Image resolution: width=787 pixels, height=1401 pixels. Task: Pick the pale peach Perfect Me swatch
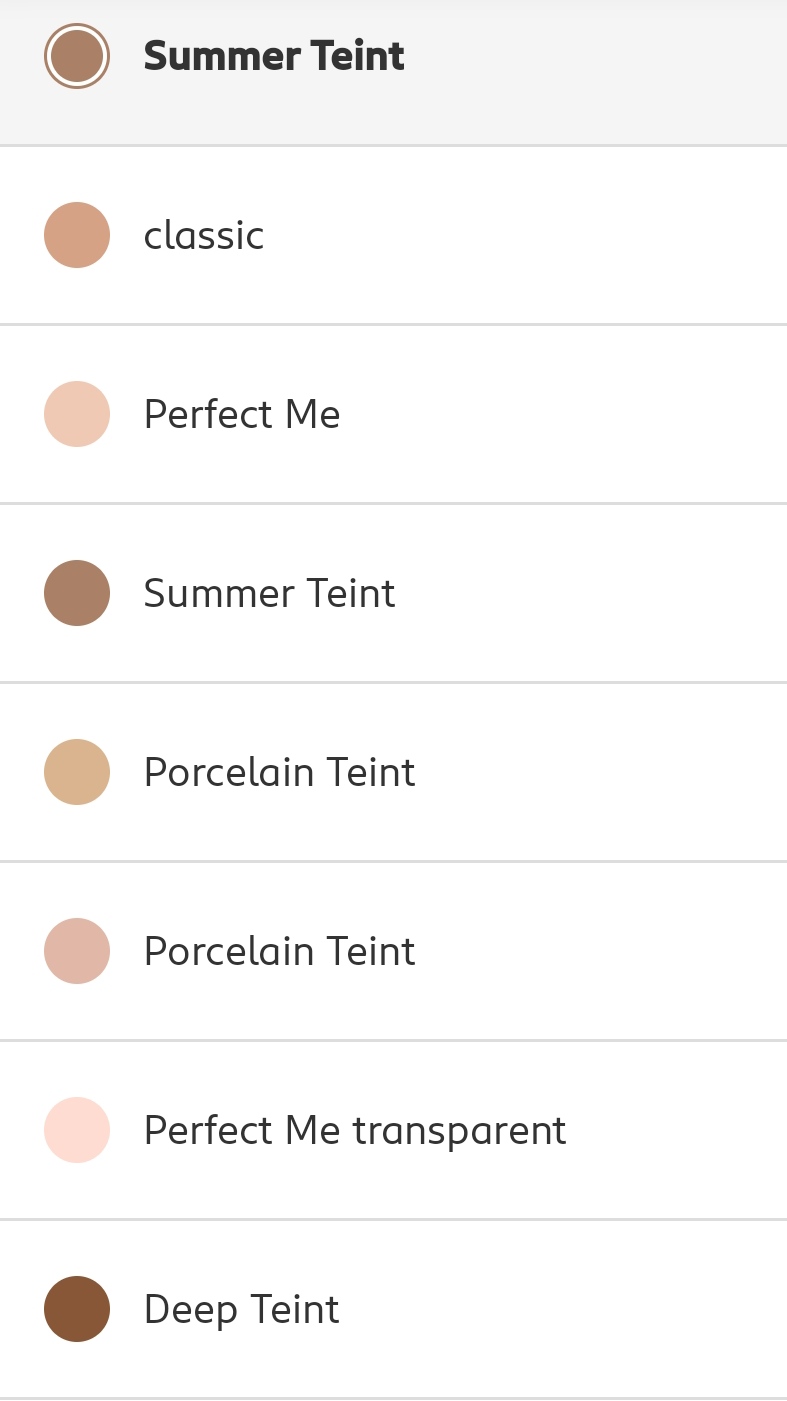pos(77,414)
